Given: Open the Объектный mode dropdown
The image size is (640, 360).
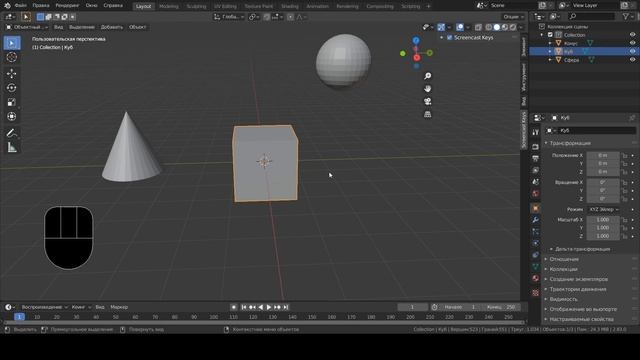Looking at the screenshot, I should (x=27, y=27).
